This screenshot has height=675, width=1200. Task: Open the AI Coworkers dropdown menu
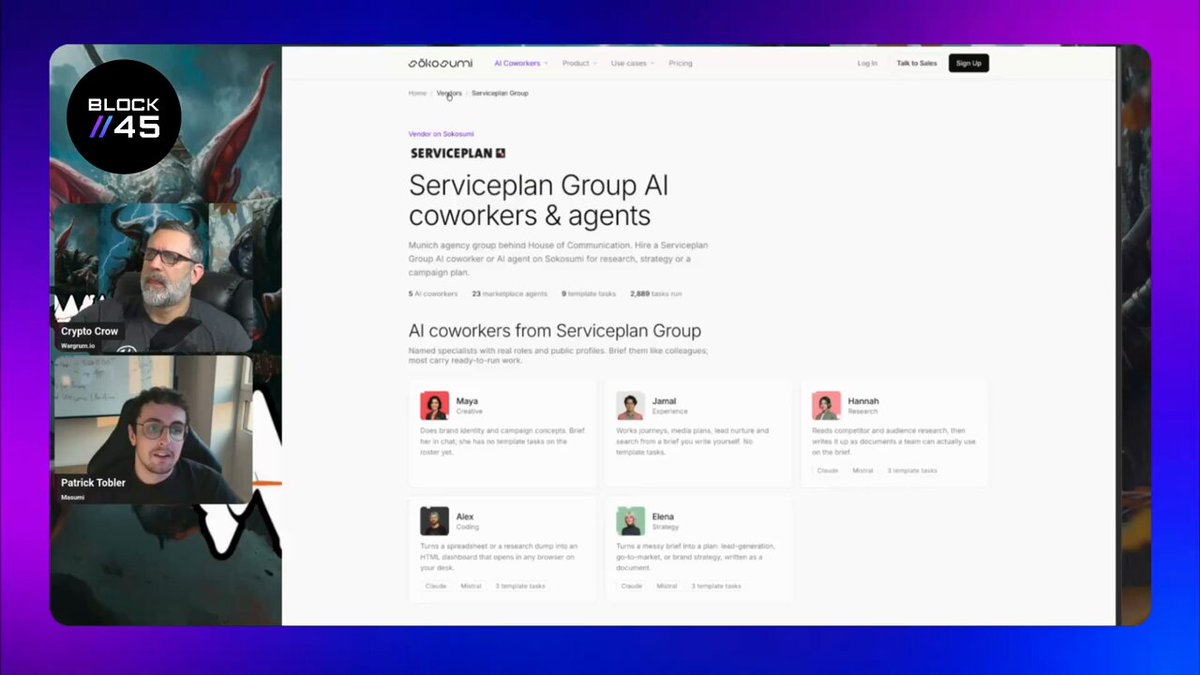[x=520, y=63]
